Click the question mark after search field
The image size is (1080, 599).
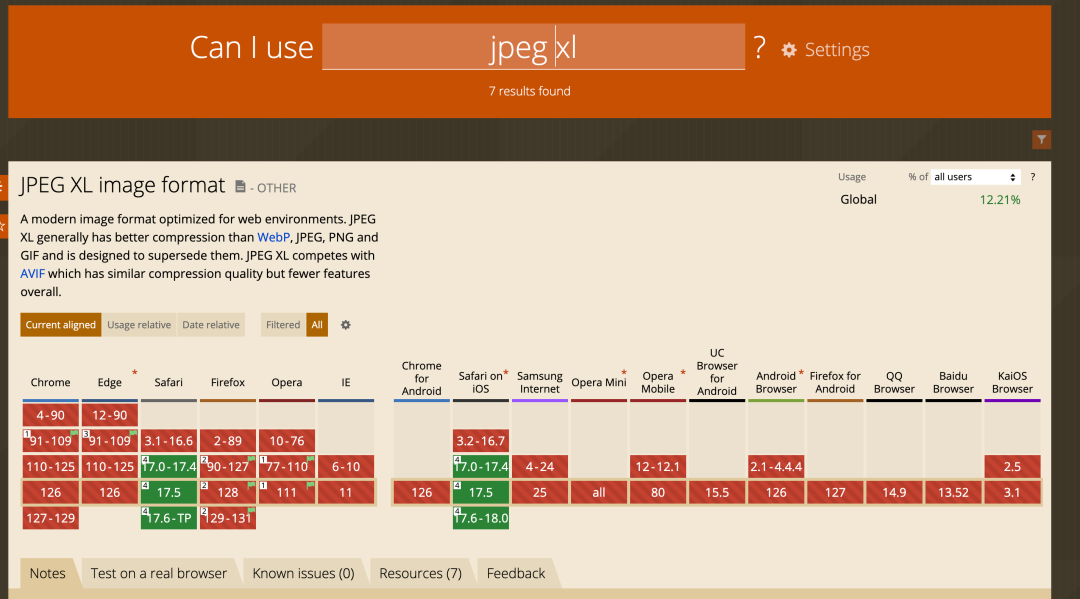pos(760,47)
